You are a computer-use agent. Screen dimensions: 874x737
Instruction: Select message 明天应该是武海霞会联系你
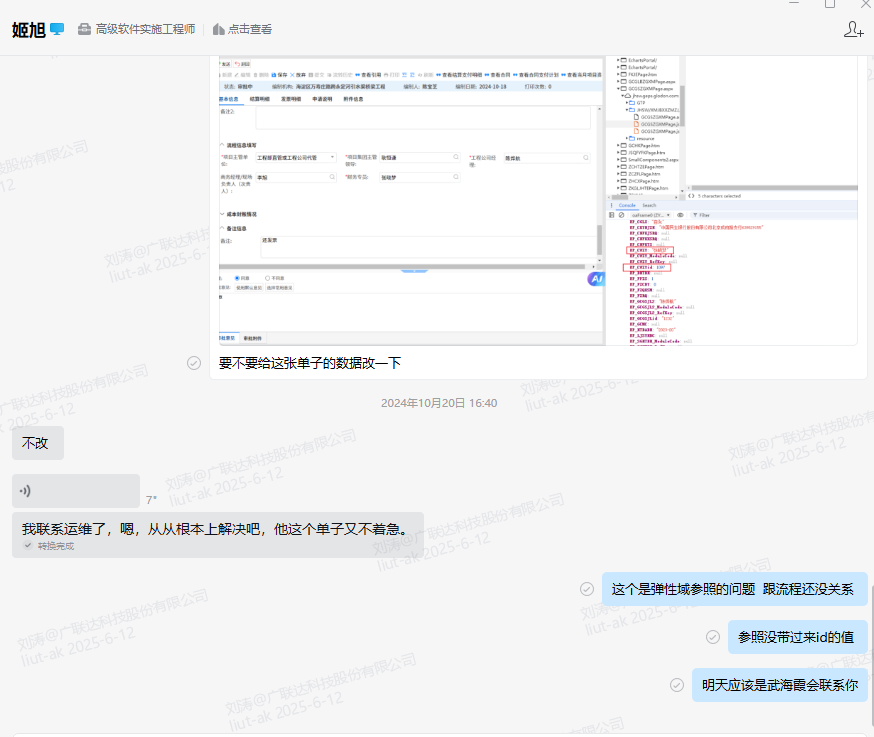779,685
